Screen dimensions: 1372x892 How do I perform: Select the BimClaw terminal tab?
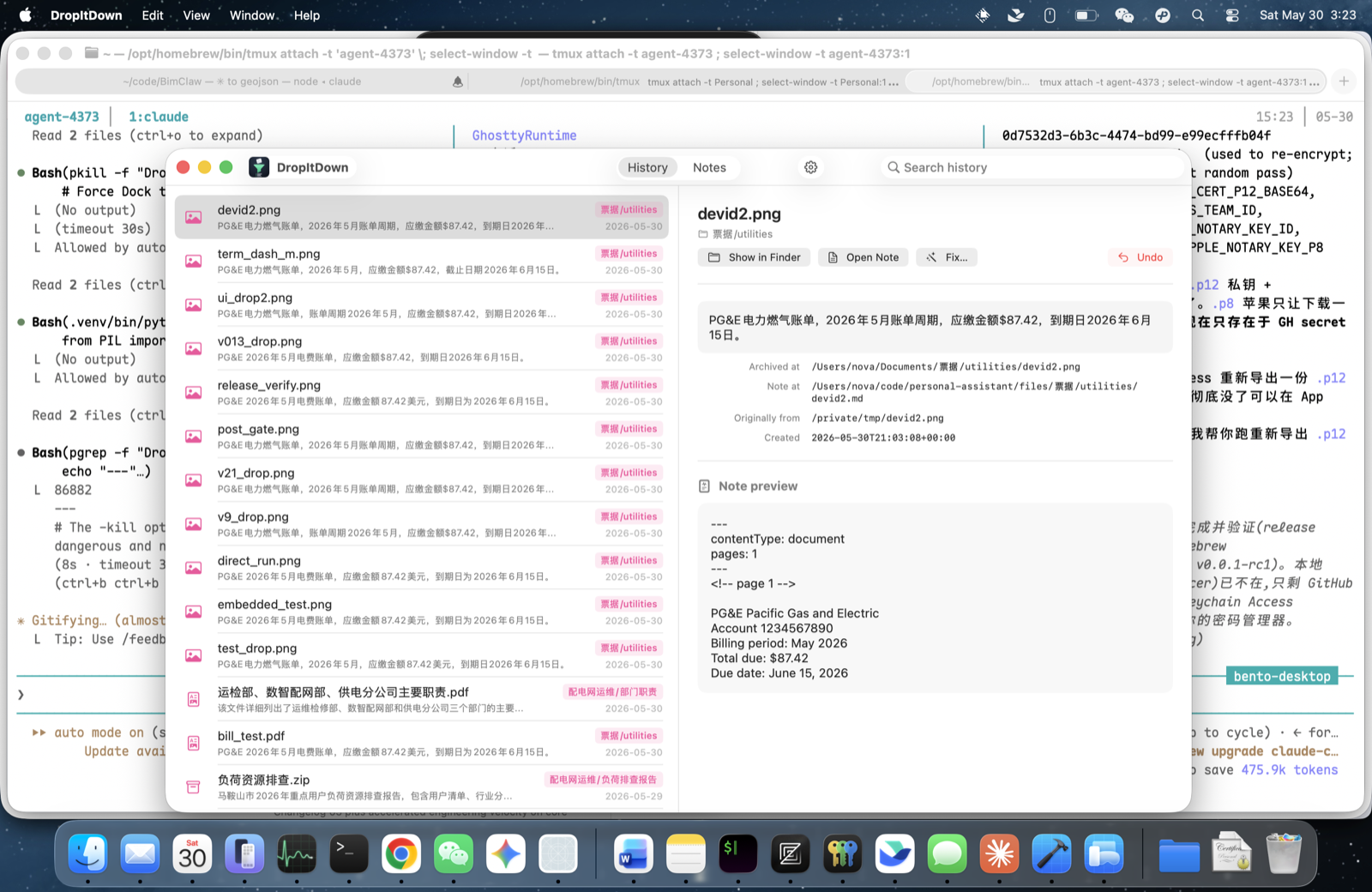[242, 81]
